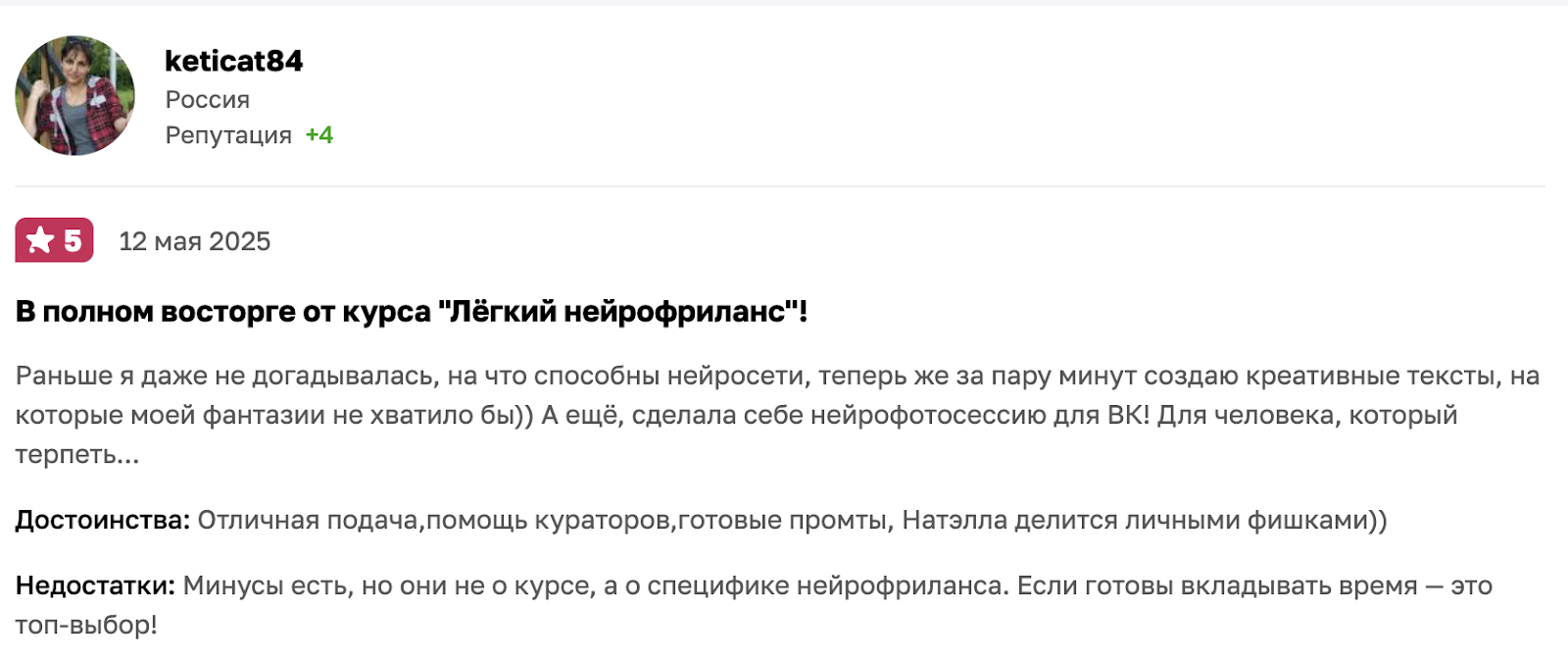The width and height of the screenshot is (1568, 660).
Task: Click the country label Россия
Action: [207, 100]
